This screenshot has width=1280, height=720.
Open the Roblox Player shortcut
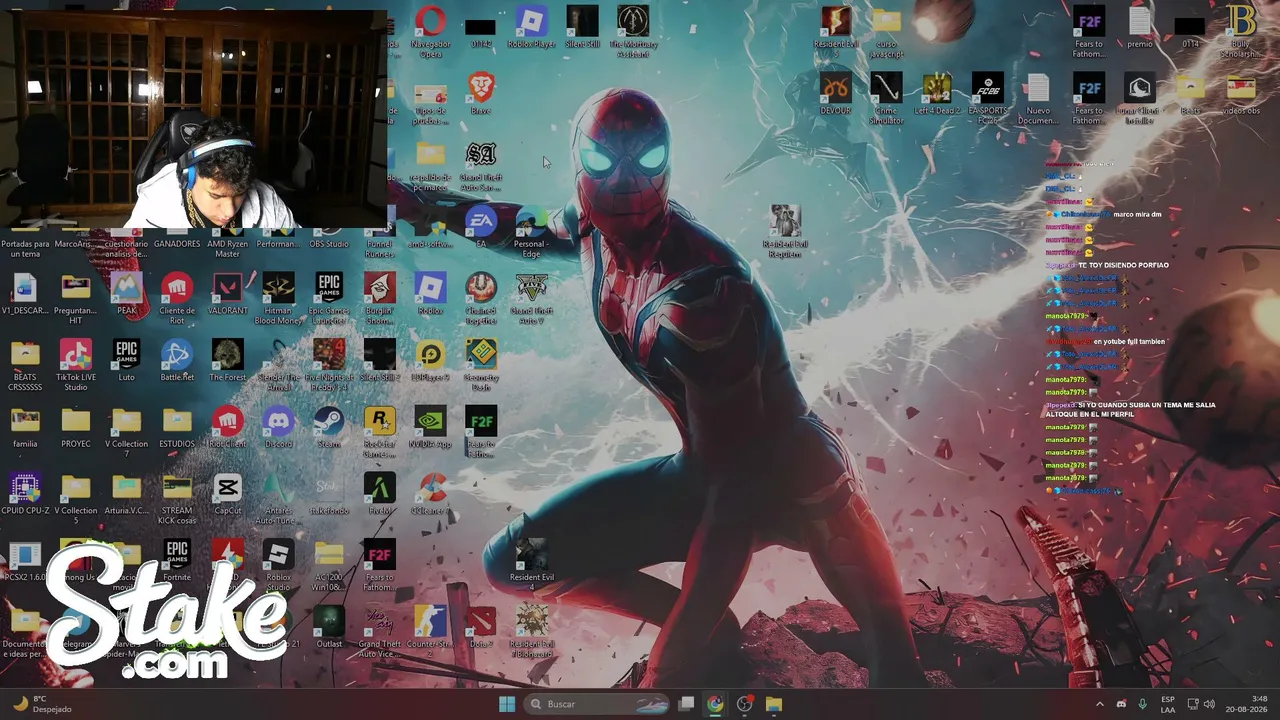pos(531,28)
